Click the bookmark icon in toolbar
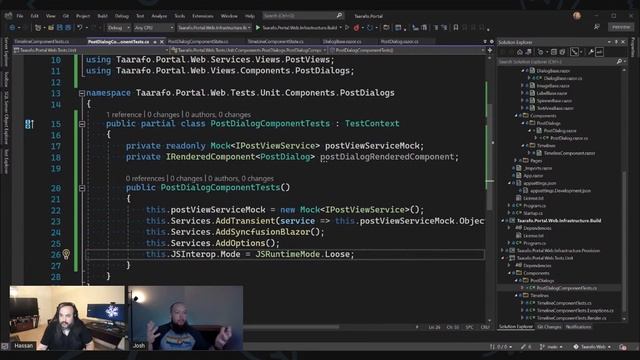Screen dimensions: 640x360 click(456, 28)
